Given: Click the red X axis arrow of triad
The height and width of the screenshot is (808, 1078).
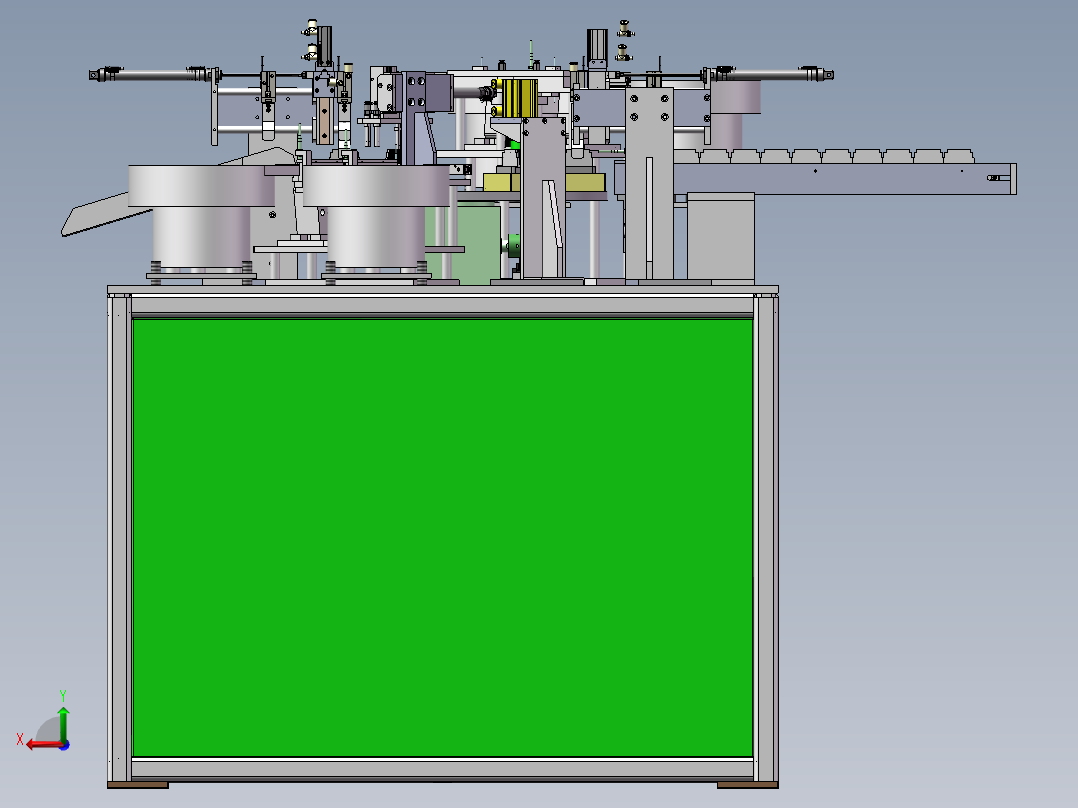Looking at the screenshot, I should point(43,745).
